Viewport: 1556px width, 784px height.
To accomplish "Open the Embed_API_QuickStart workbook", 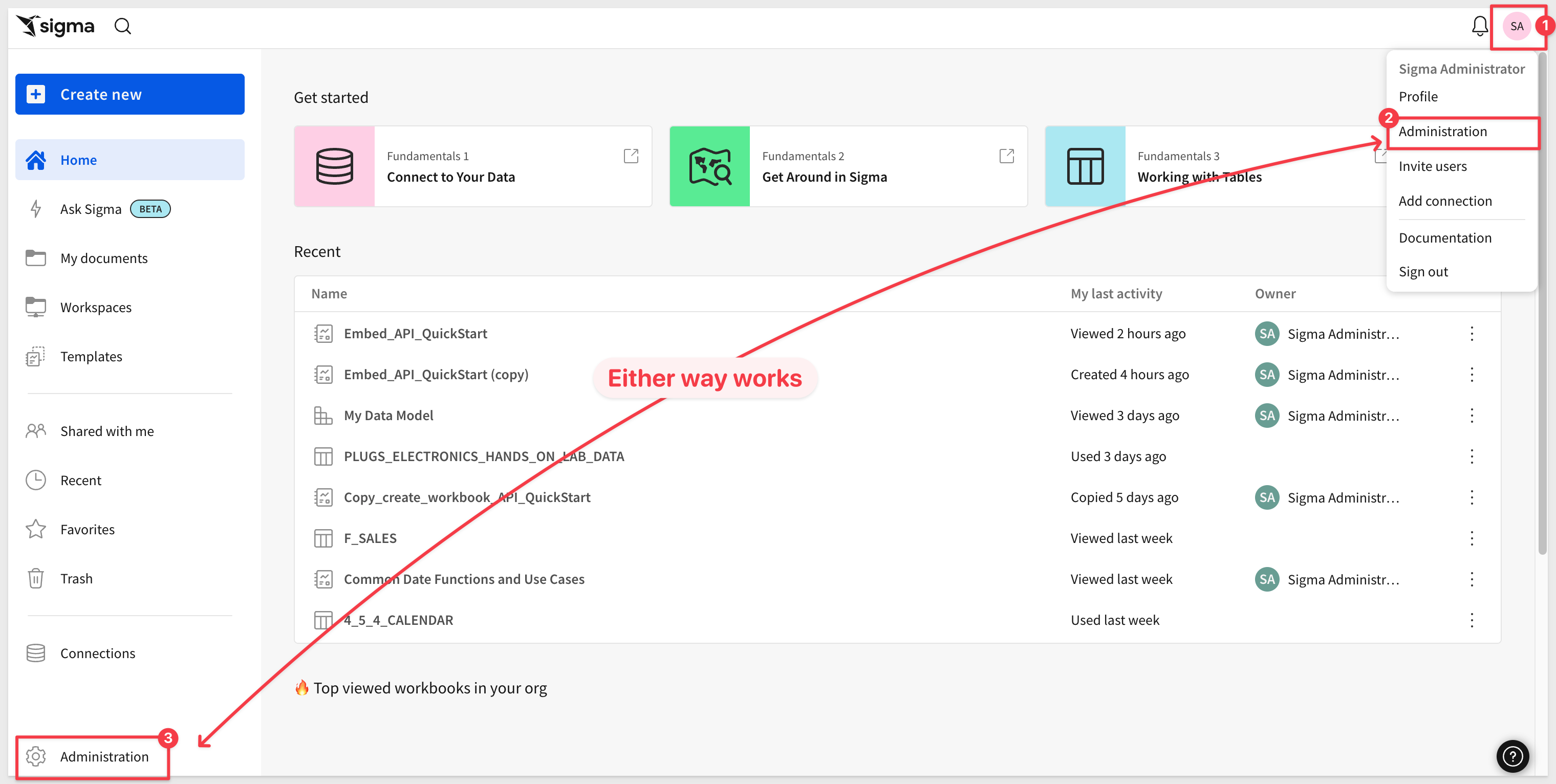I will (x=415, y=334).
